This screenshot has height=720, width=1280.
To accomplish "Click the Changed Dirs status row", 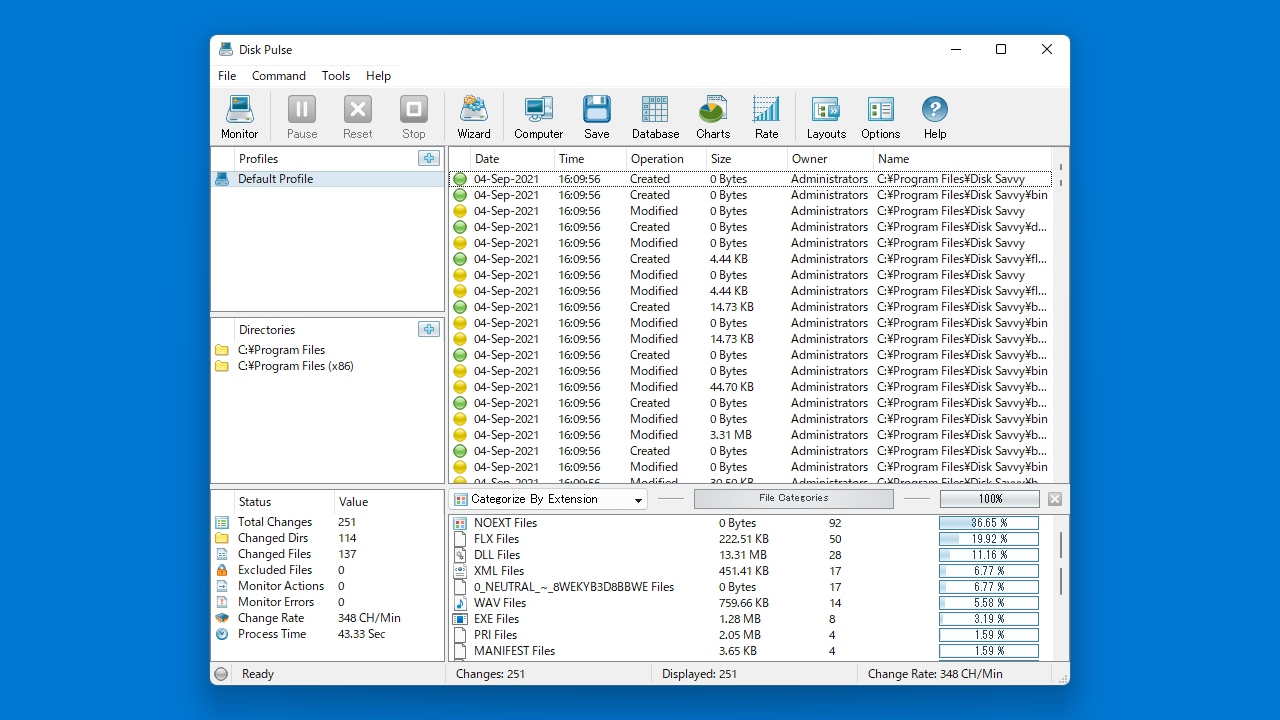I will pos(328,538).
